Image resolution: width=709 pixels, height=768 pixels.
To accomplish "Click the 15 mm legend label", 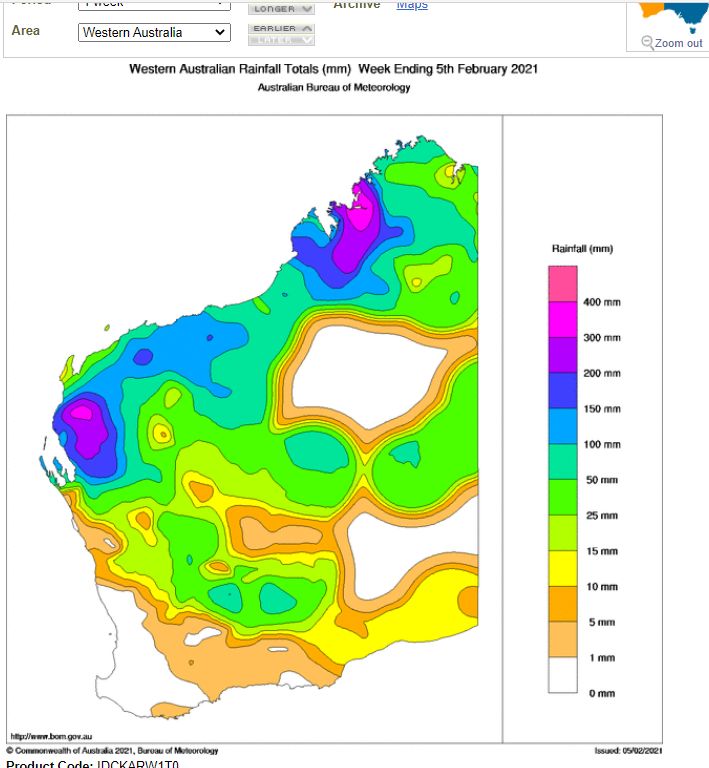I will pos(602,552).
